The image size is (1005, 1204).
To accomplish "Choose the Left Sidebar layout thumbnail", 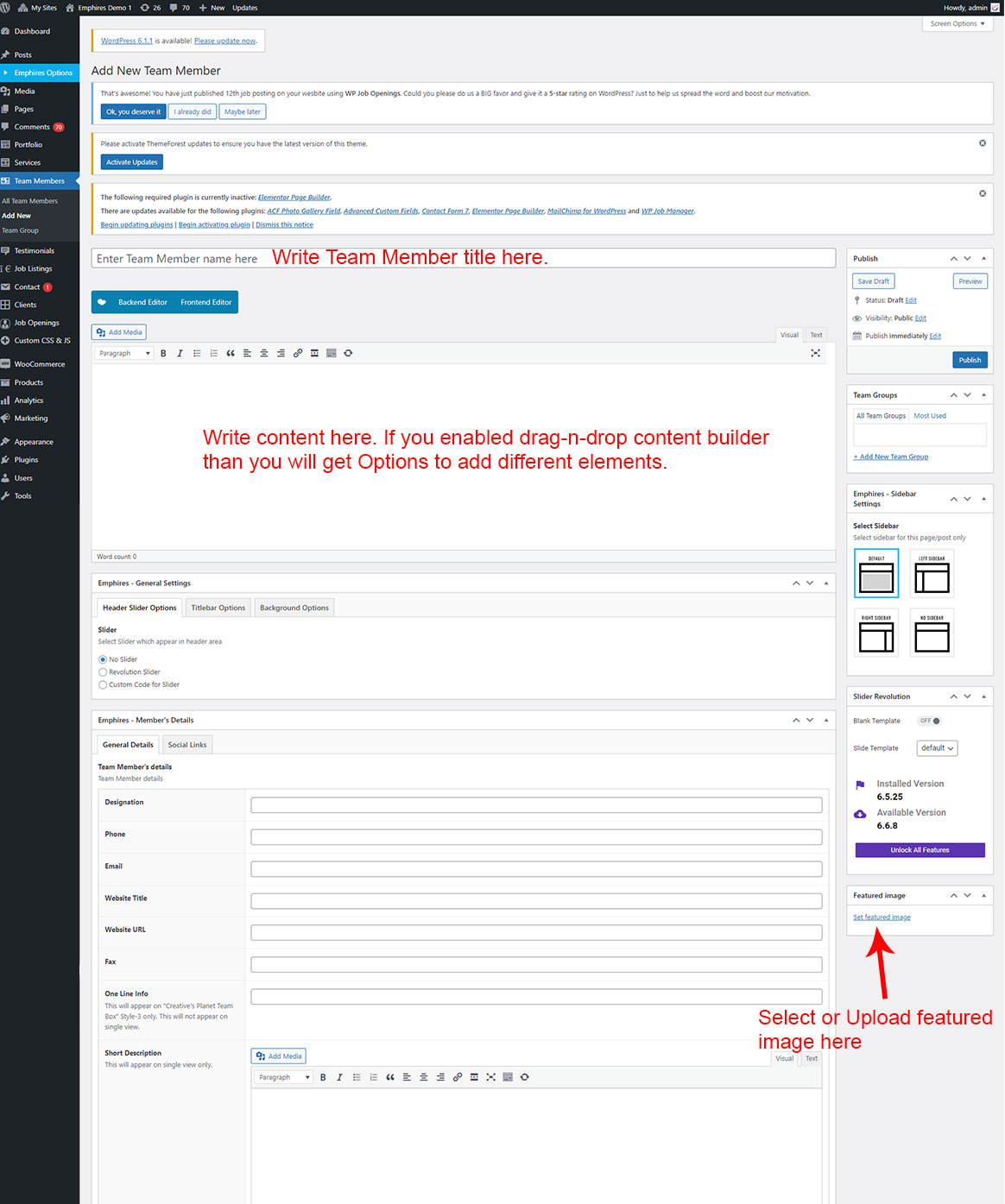I will pos(932,574).
